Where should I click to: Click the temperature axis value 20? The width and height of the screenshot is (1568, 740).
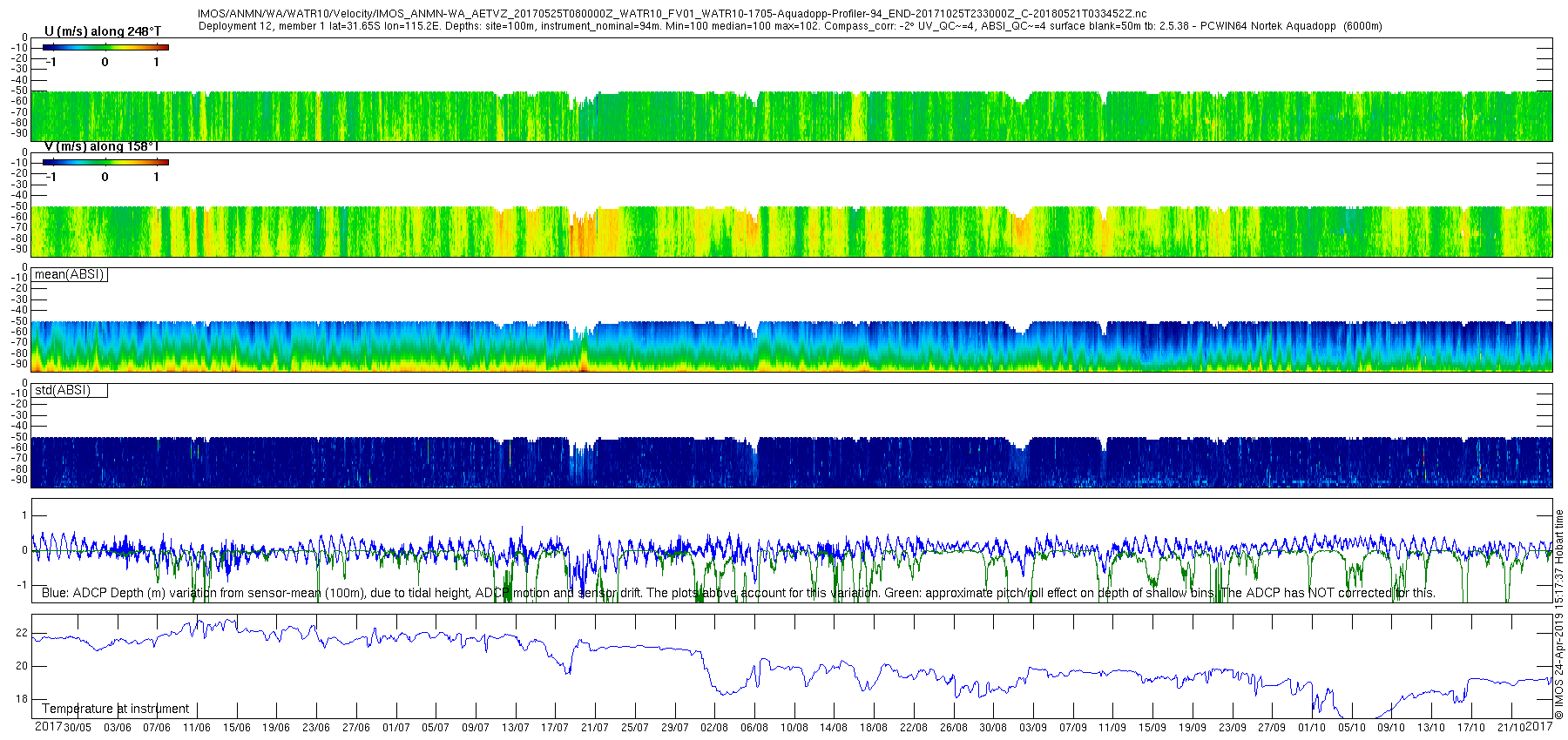(x=22, y=666)
